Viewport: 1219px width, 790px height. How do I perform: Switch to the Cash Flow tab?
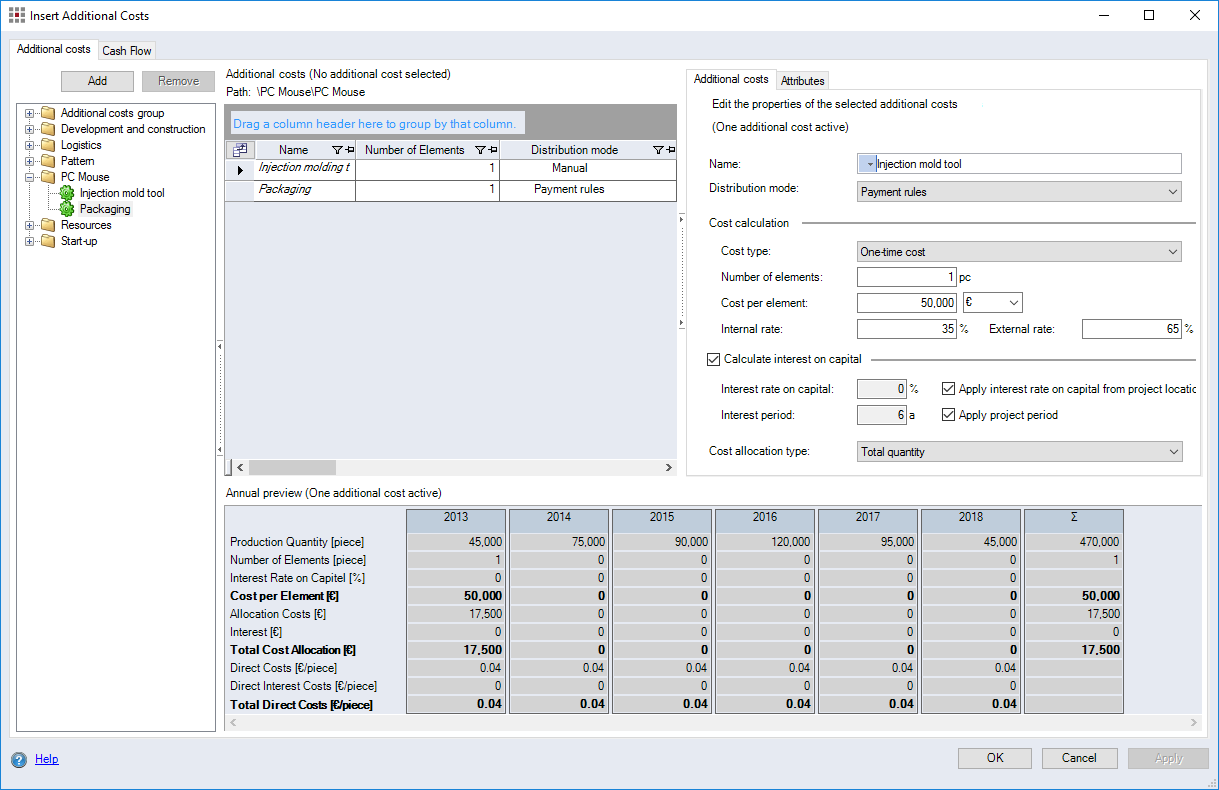coord(127,50)
